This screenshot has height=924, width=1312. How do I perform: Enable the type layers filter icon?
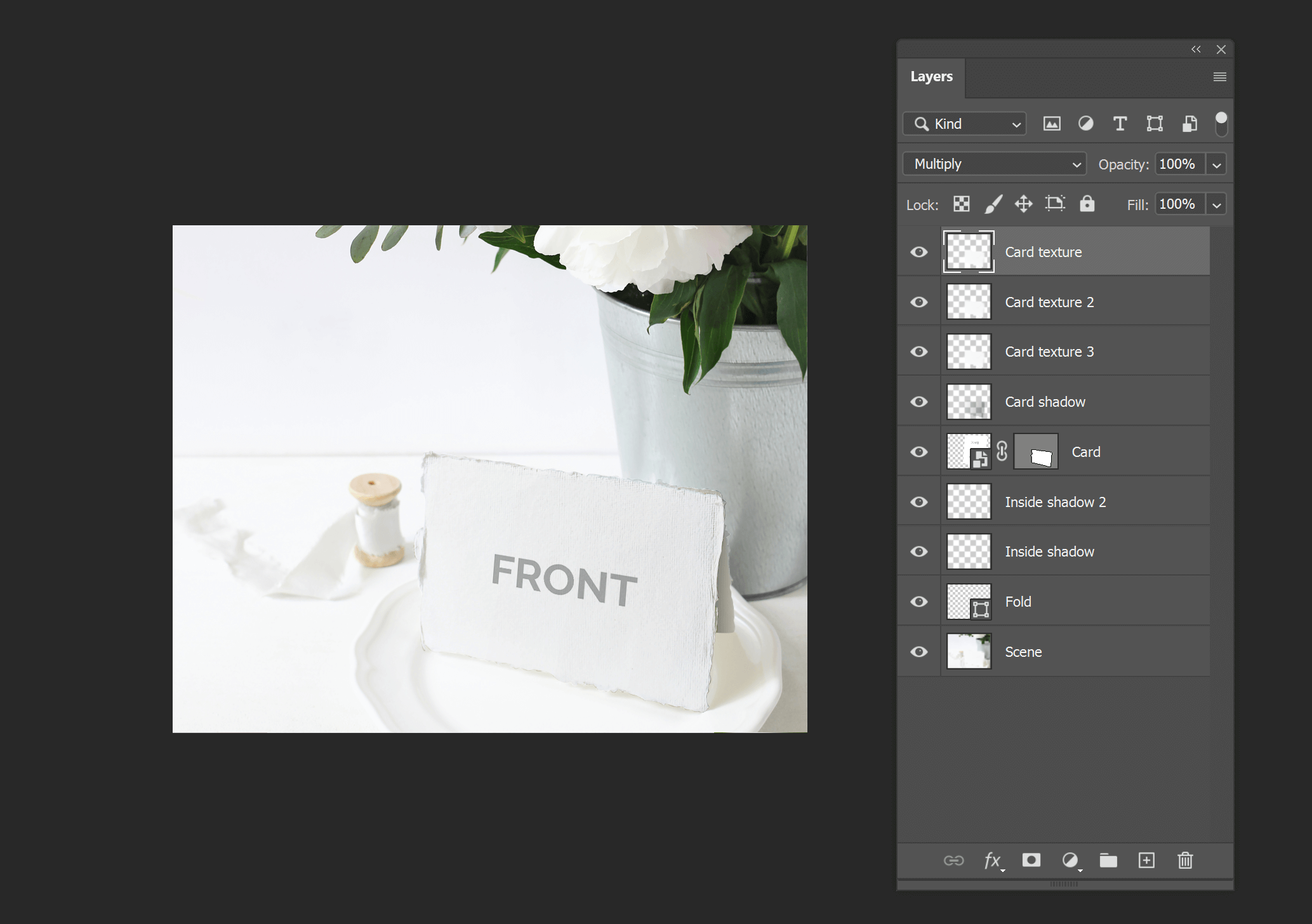tap(1120, 124)
